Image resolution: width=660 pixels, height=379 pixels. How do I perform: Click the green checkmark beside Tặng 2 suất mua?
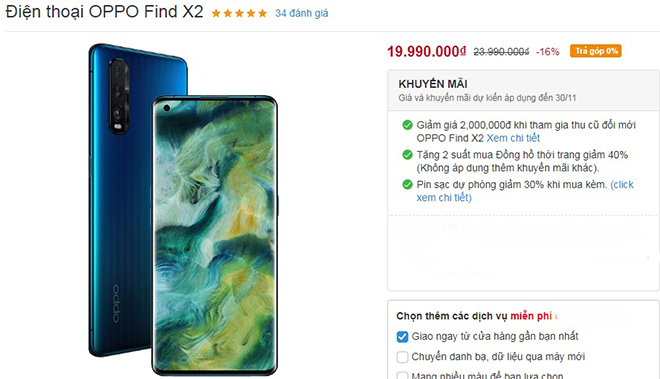click(407, 155)
